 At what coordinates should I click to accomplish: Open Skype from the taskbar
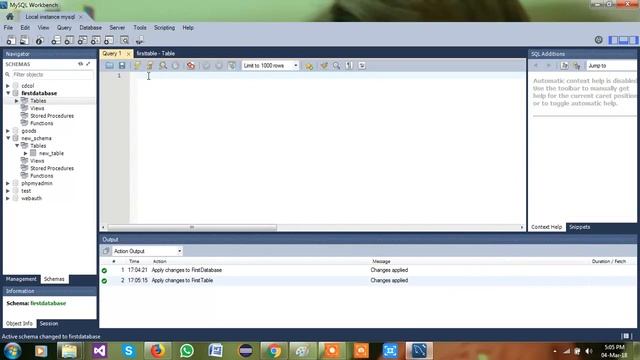tap(129, 351)
